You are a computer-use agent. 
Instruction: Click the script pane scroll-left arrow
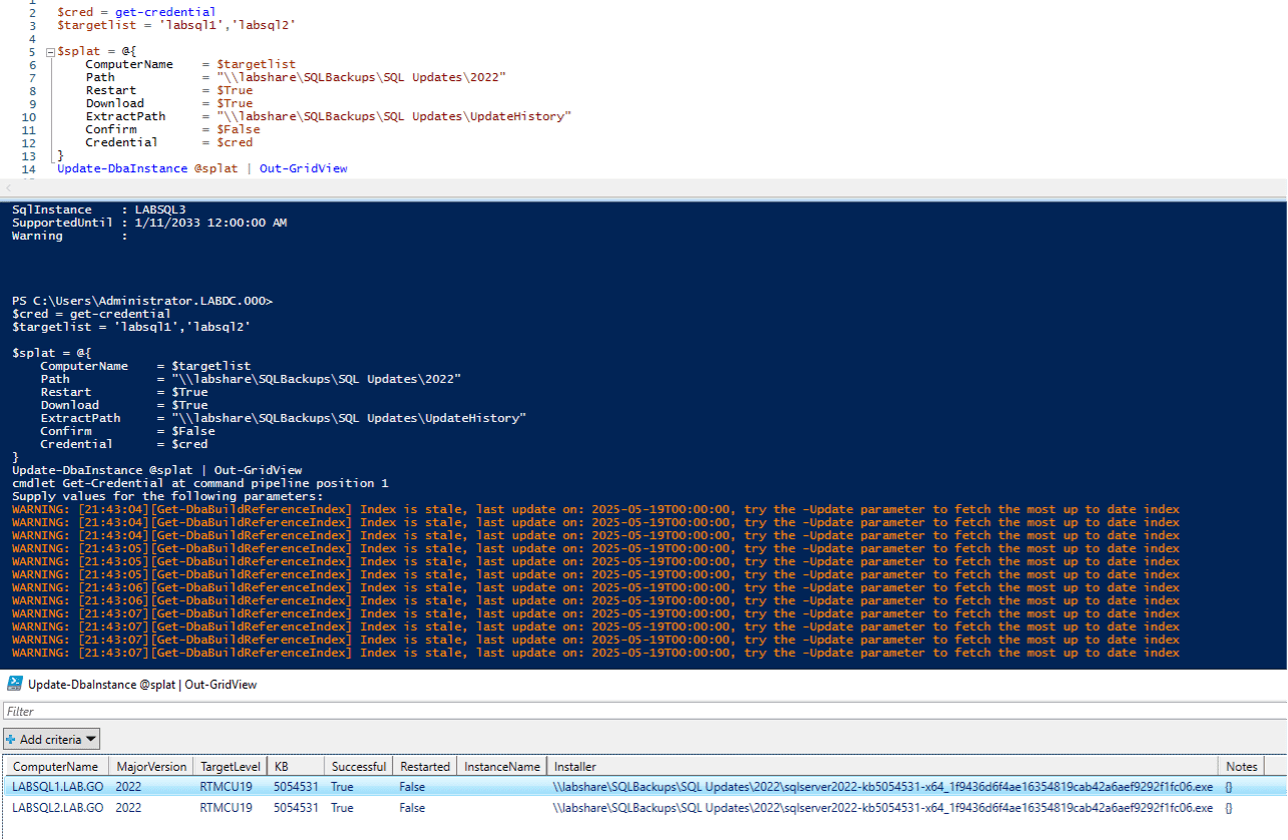tap(8, 188)
